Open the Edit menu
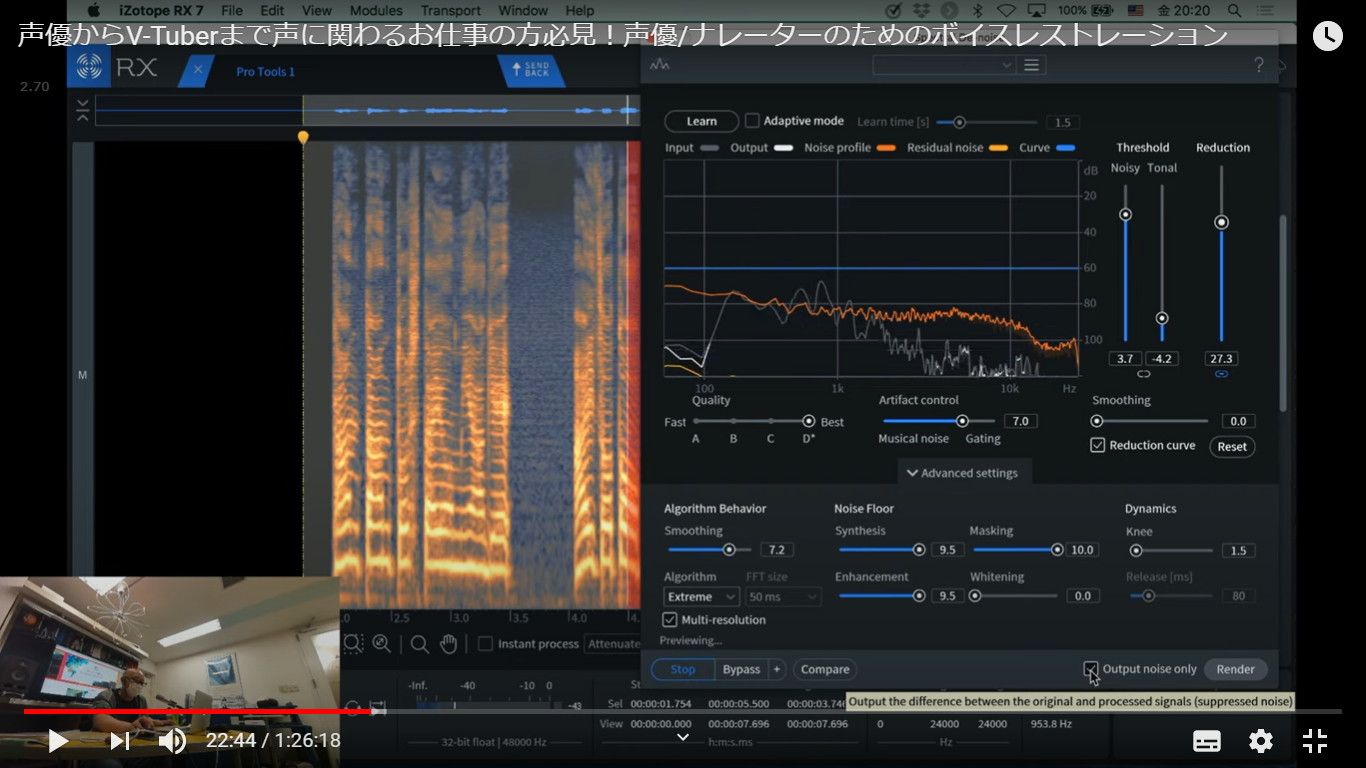 tap(272, 10)
